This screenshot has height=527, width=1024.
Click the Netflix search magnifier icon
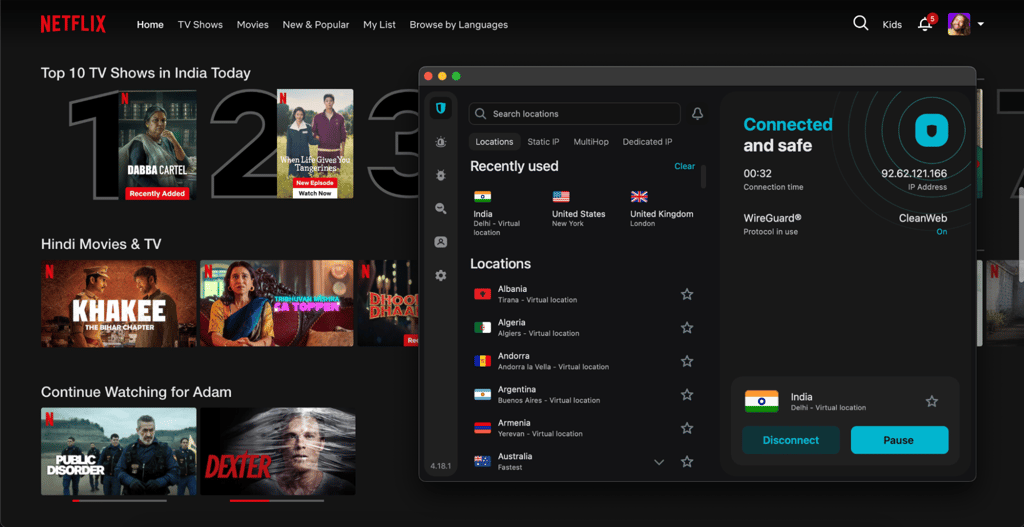click(x=861, y=24)
